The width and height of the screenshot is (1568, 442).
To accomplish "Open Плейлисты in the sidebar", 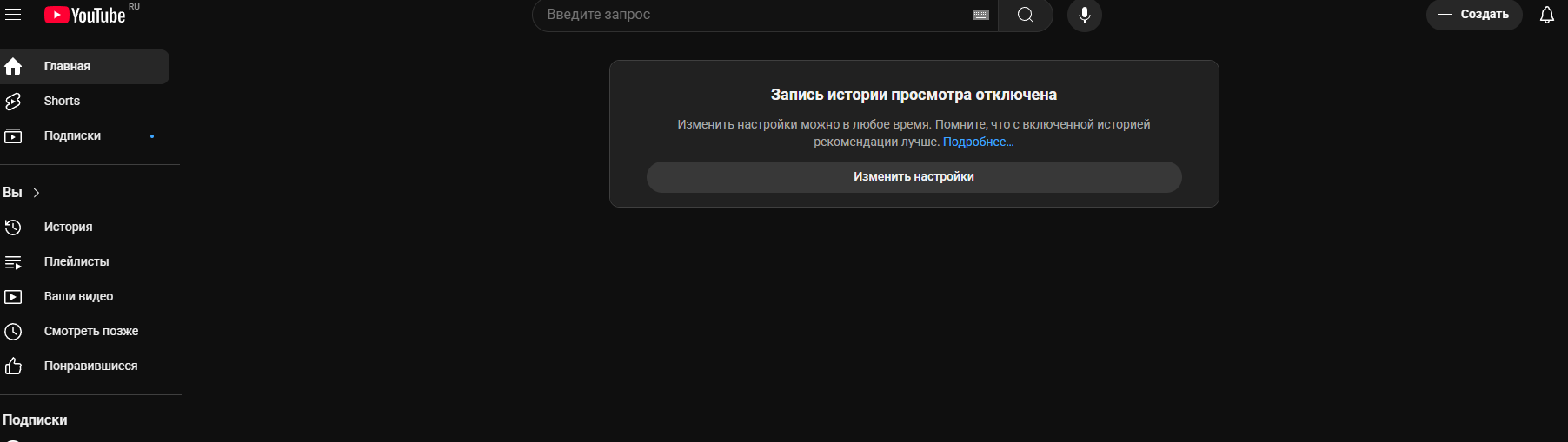I will (84, 261).
